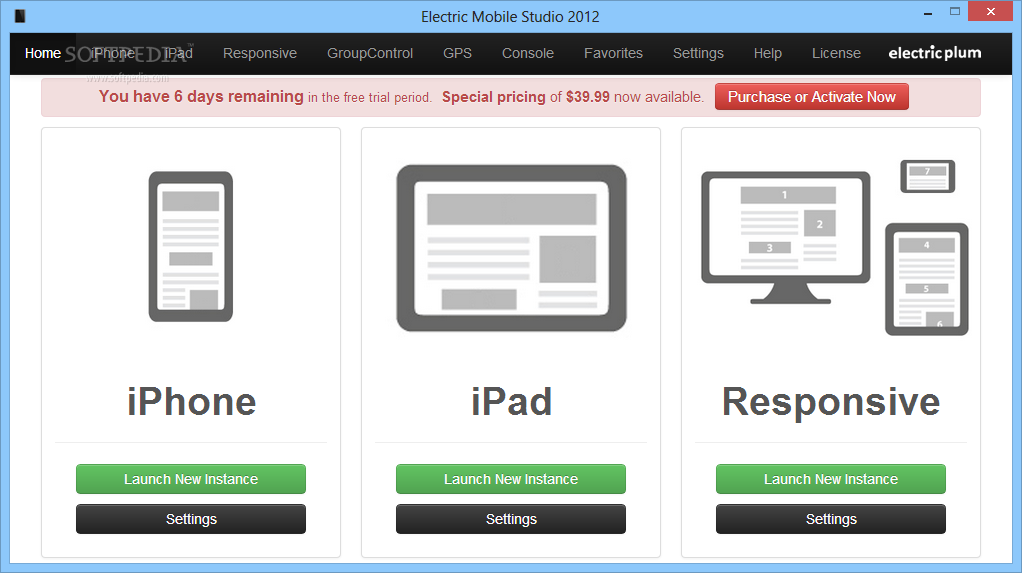This screenshot has width=1022, height=573.
Task: Launch a new Responsive instance
Action: [x=831, y=479]
